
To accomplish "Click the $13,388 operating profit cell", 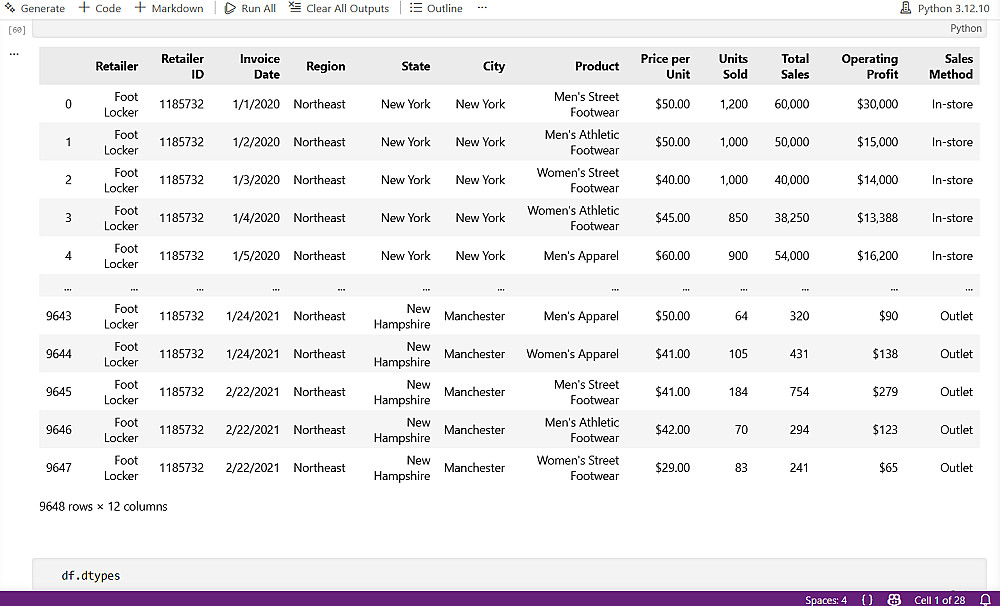I will pyautogui.click(x=878, y=218).
